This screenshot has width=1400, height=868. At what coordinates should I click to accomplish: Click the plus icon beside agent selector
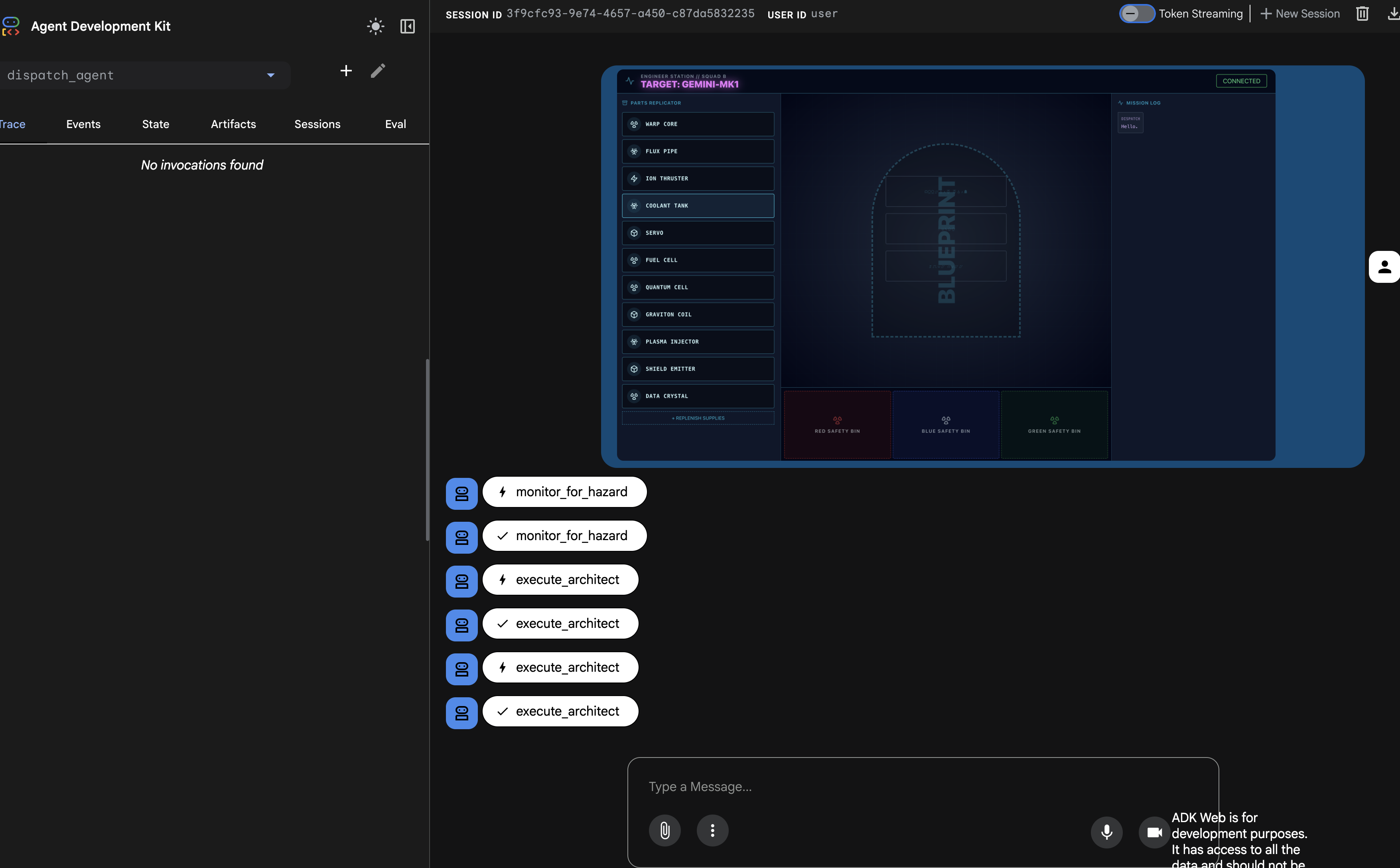345,71
